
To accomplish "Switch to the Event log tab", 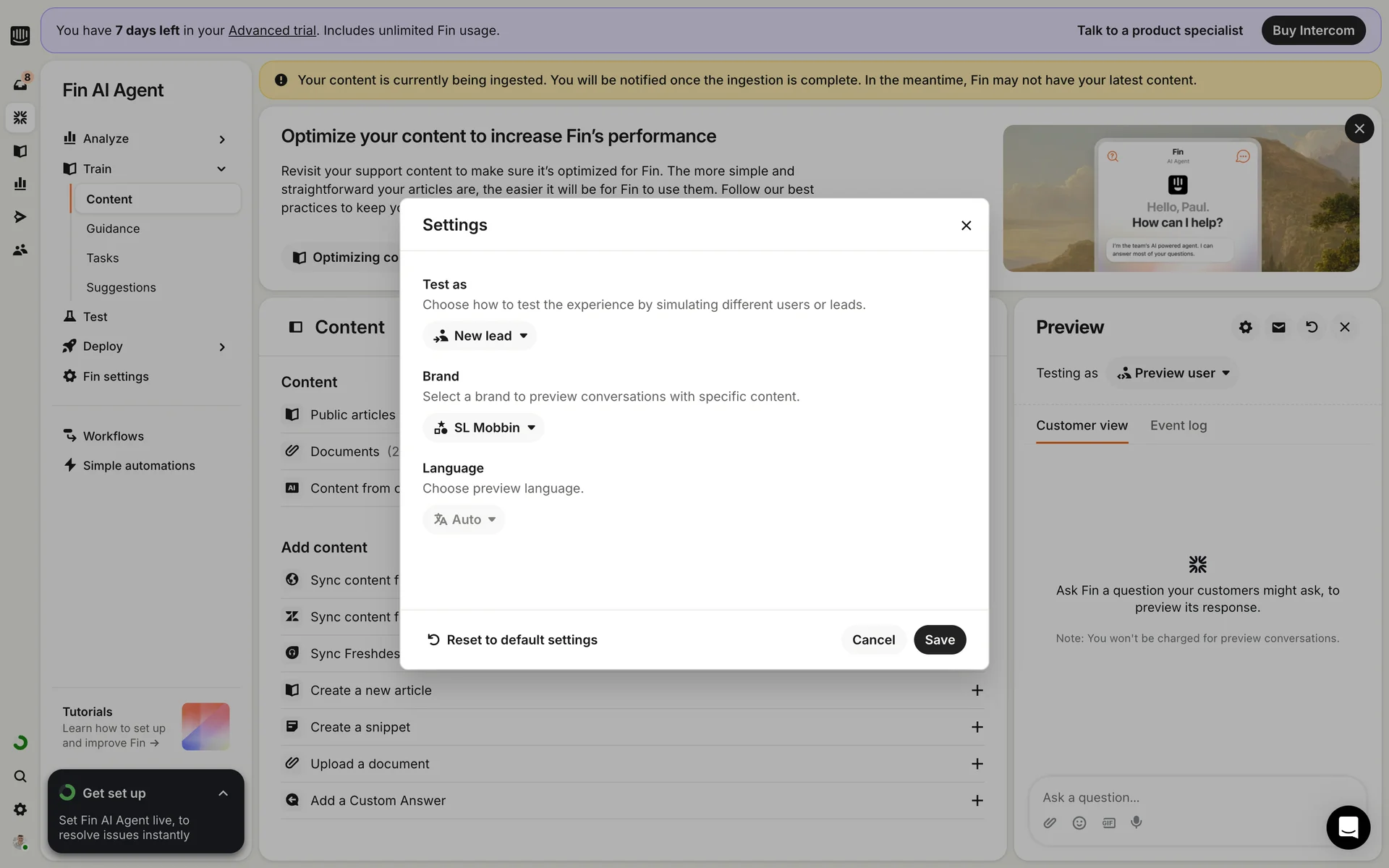I will (1178, 425).
